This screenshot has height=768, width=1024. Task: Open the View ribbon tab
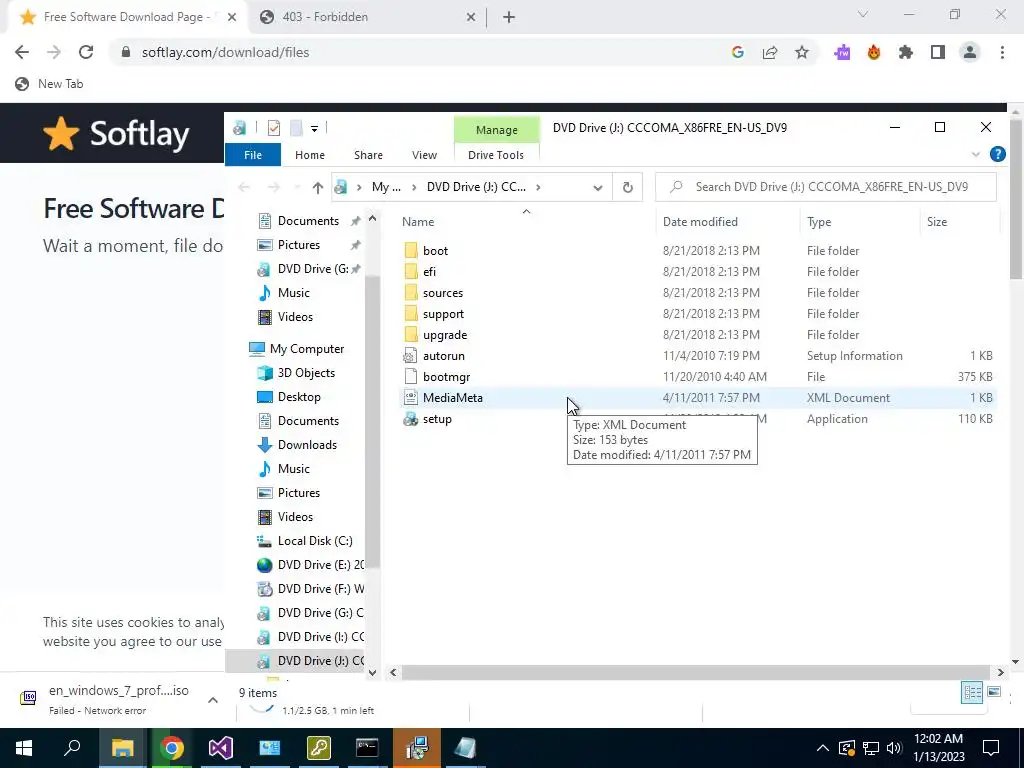(424, 155)
